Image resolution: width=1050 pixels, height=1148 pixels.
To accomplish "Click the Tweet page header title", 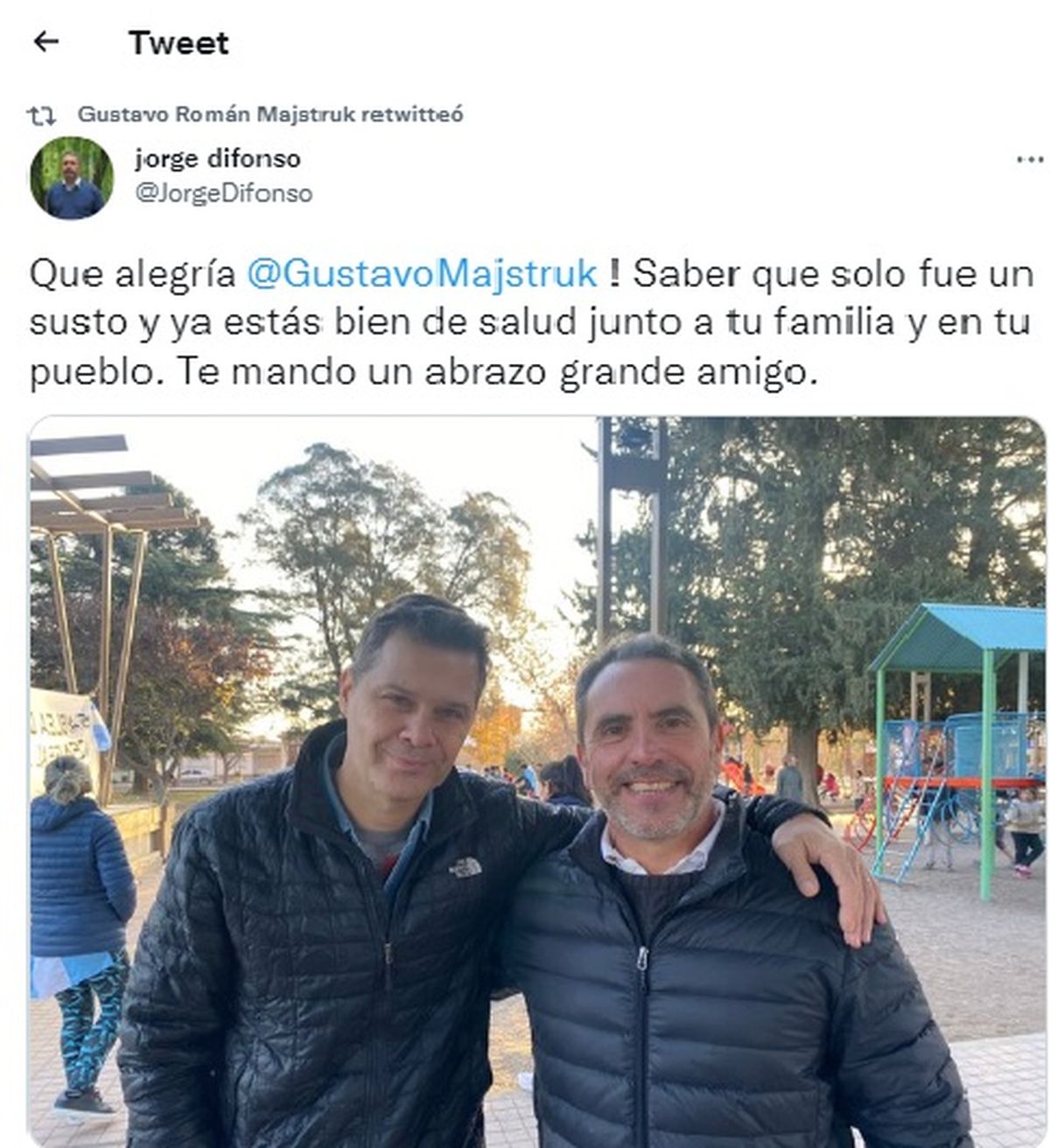I will 178,42.
